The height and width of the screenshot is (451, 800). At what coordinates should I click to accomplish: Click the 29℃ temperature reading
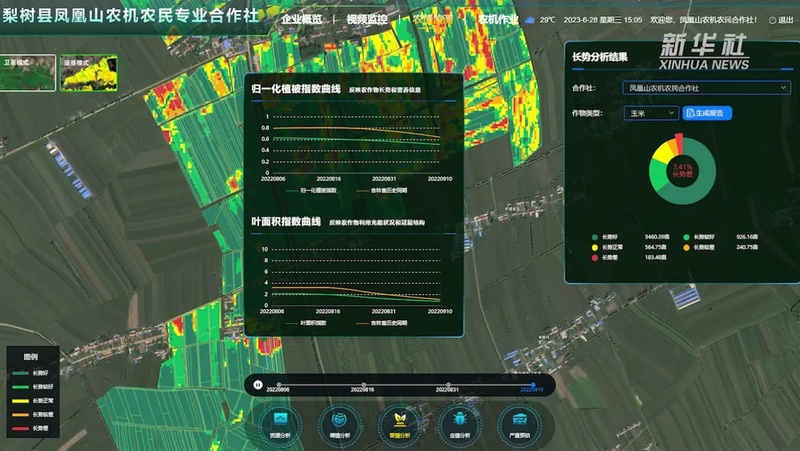click(x=547, y=20)
